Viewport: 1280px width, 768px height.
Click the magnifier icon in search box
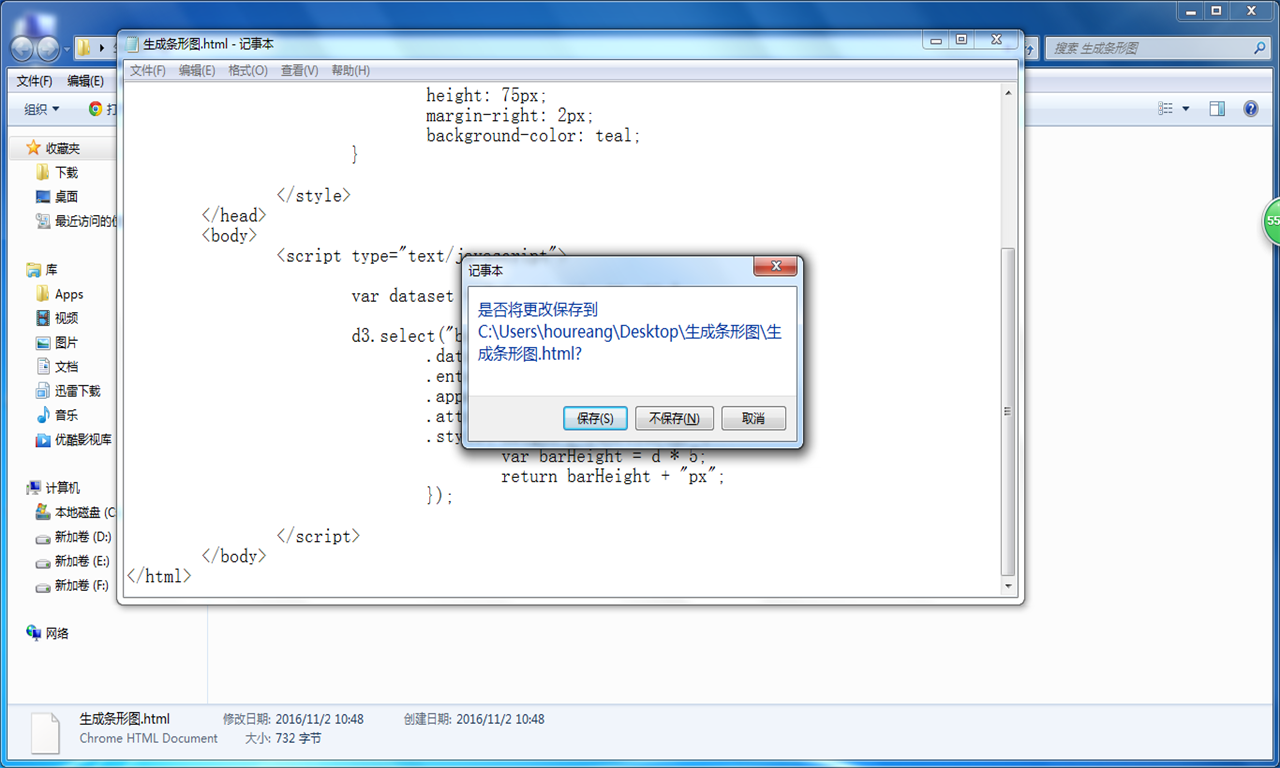click(1259, 48)
